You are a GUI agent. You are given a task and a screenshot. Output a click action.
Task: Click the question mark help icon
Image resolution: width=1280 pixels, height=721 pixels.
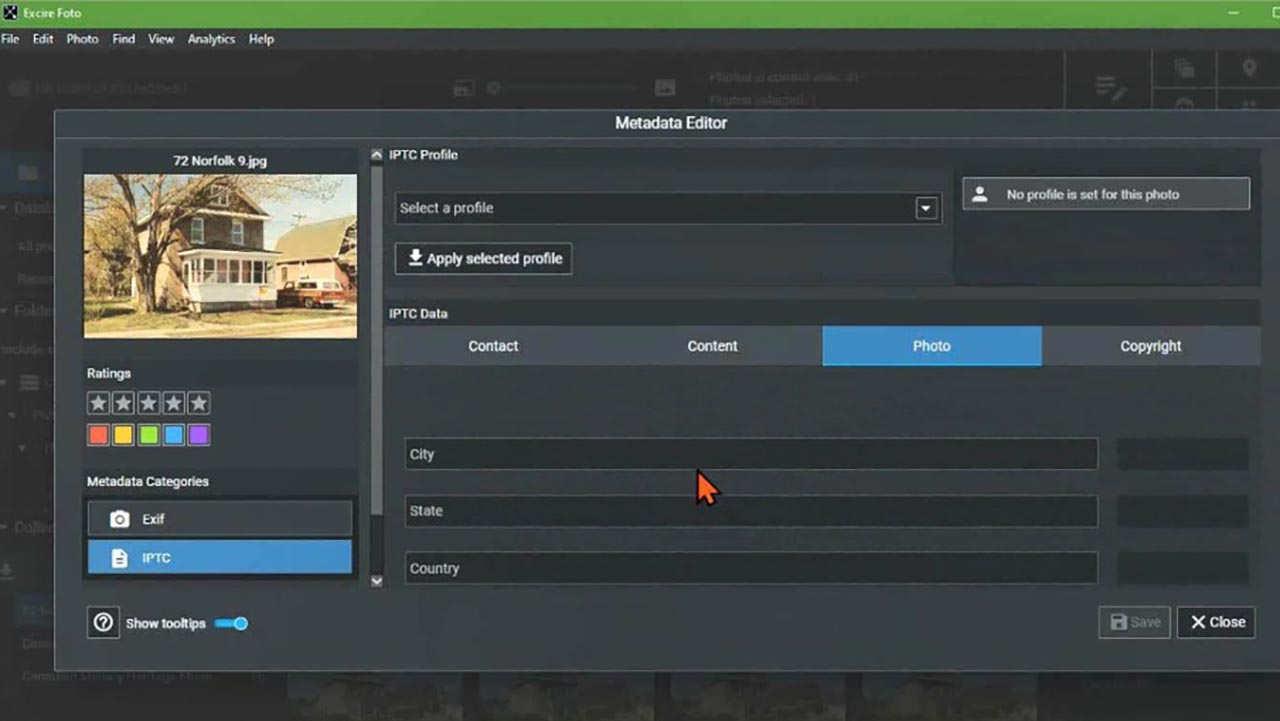(x=103, y=622)
